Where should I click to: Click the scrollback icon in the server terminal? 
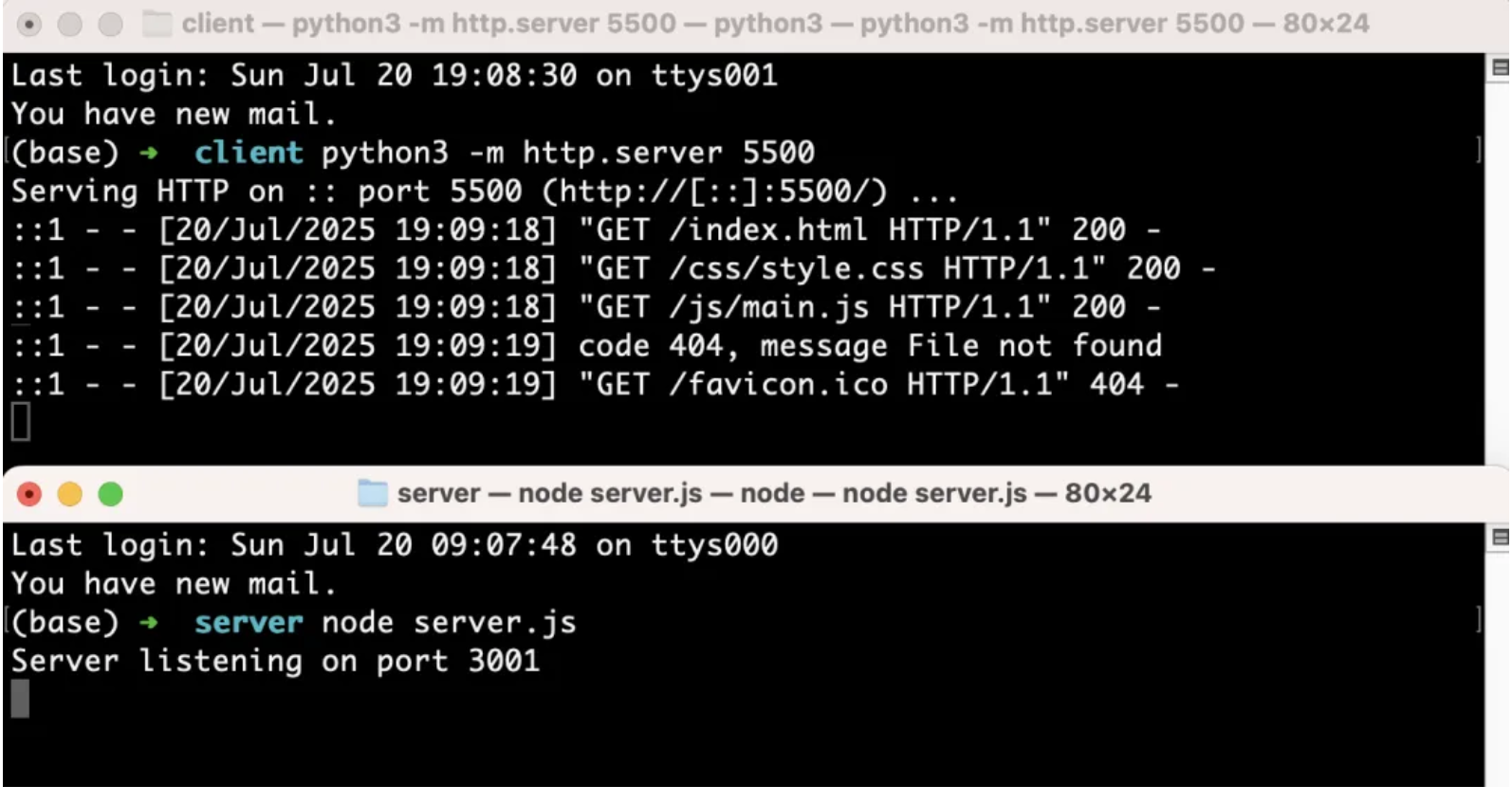[x=1500, y=538]
